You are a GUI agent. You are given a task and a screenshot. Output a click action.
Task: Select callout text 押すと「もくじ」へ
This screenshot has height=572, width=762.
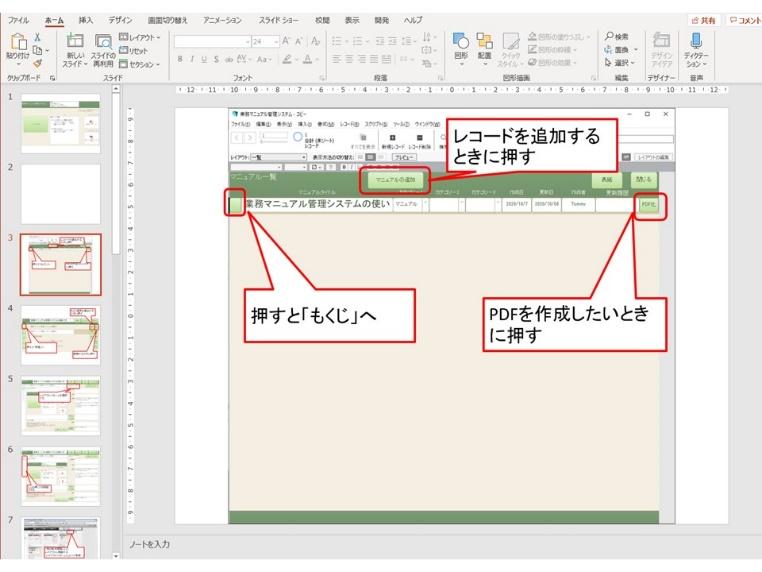pyautogui.click(x=313, y=316)
